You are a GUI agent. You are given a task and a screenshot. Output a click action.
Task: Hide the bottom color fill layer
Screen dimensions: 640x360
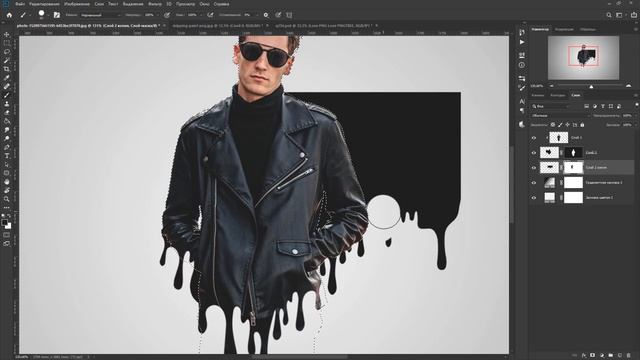click(x=533, y=198)
